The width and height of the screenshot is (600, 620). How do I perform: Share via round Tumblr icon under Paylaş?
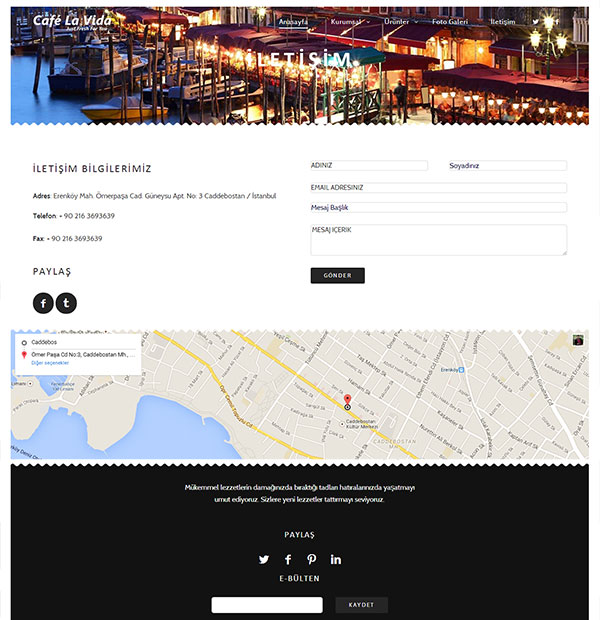(66, 303)
